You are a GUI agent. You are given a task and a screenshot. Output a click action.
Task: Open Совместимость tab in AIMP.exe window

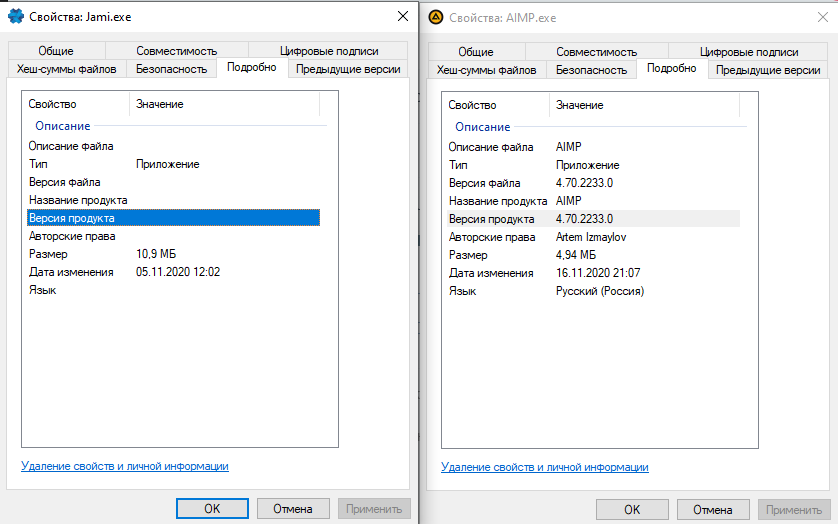[x=596, y=52]
